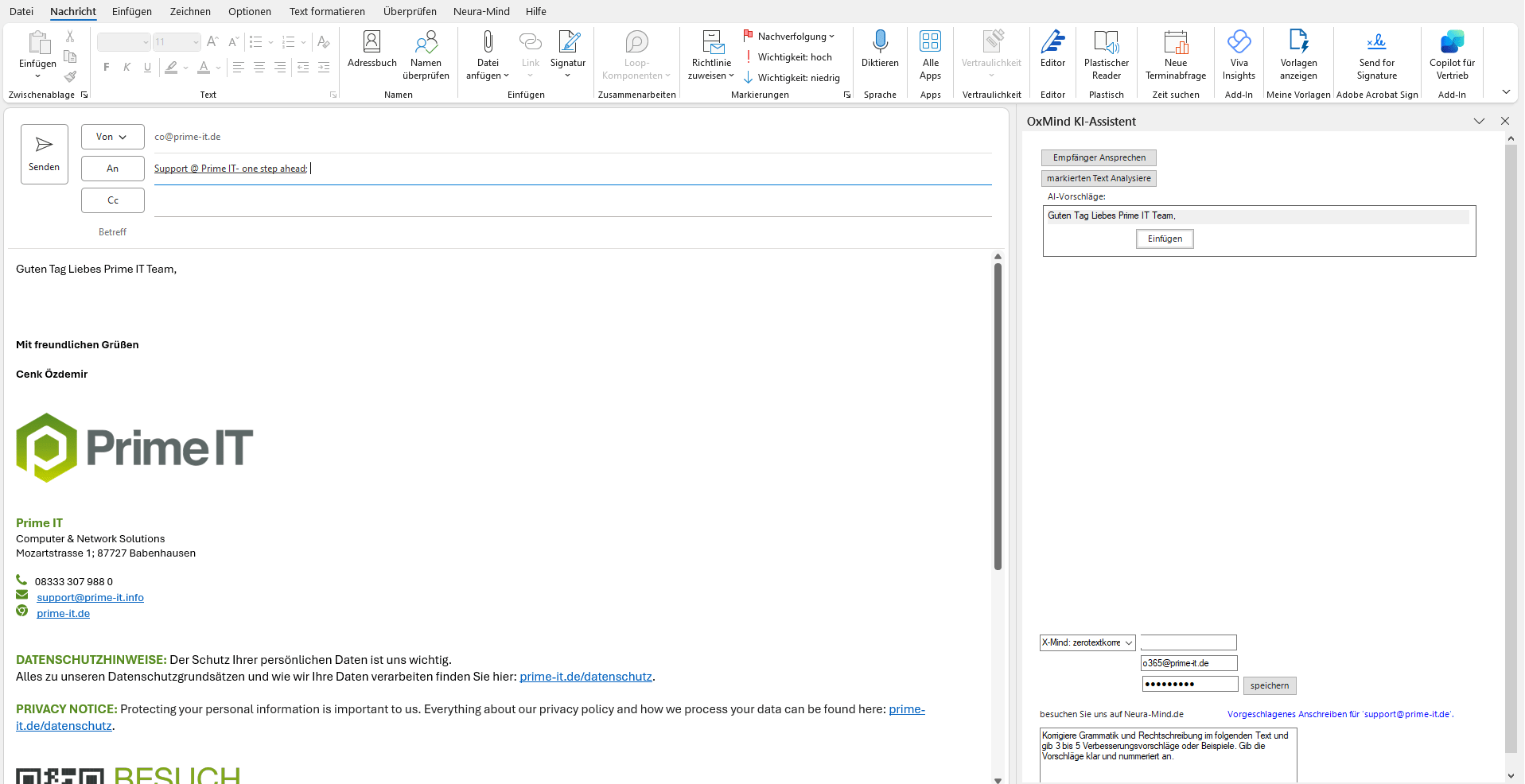Toggle italic K formatting
The image size is (1525, 784).
[126, 68]
